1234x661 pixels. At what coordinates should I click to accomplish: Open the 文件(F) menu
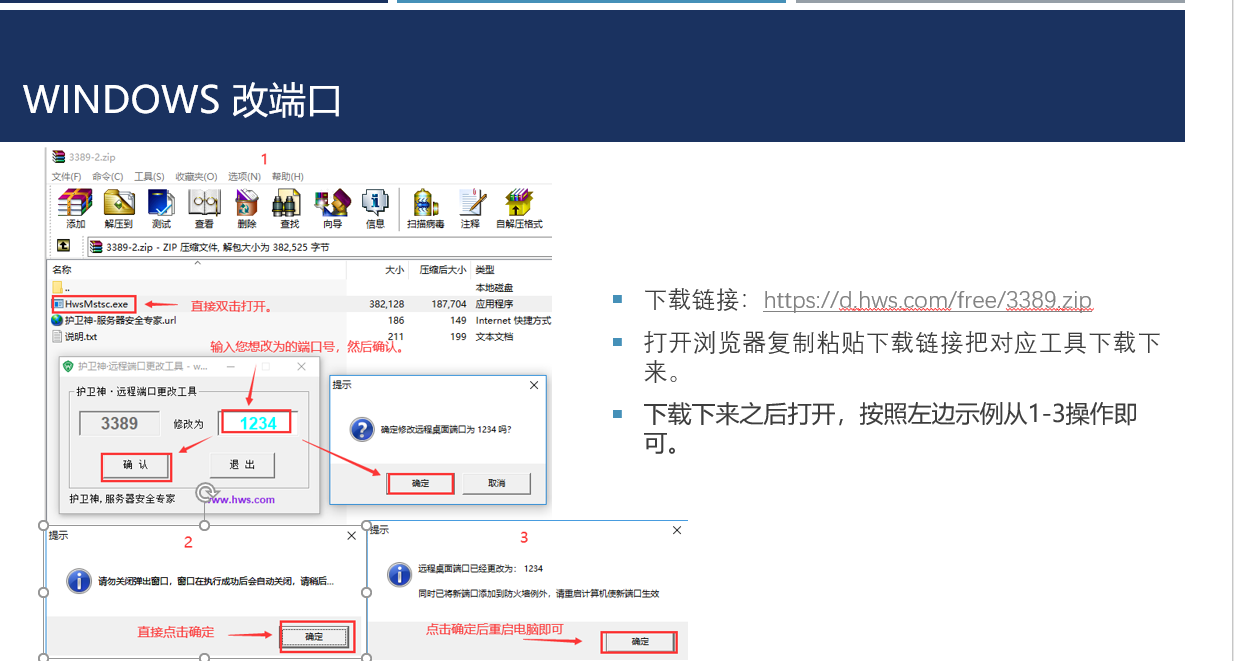pos(66,176)
